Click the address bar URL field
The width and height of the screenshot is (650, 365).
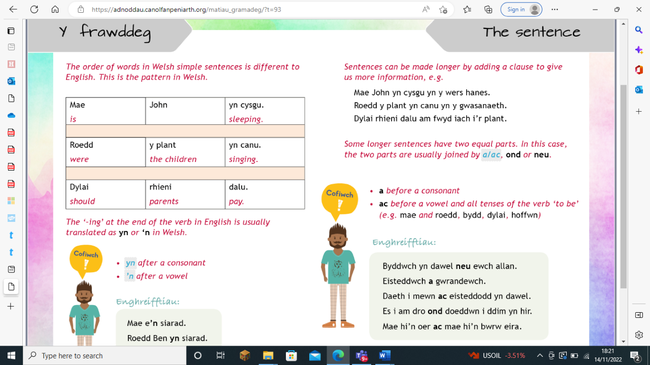pyautogui.click(x=249, y=10)
